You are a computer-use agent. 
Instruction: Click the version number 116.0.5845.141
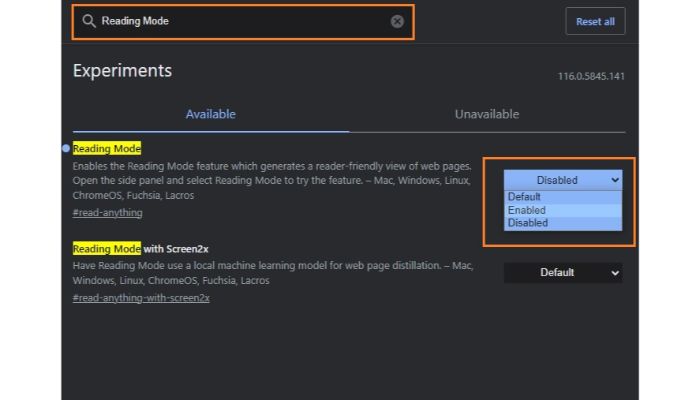click(591, 76)
